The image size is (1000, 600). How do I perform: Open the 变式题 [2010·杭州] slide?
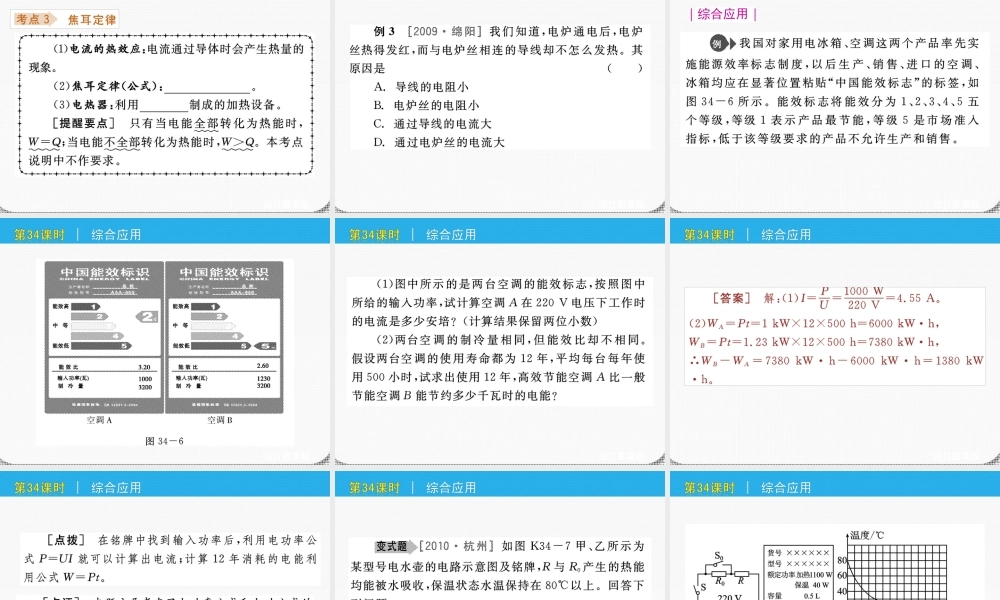(499, 536)
